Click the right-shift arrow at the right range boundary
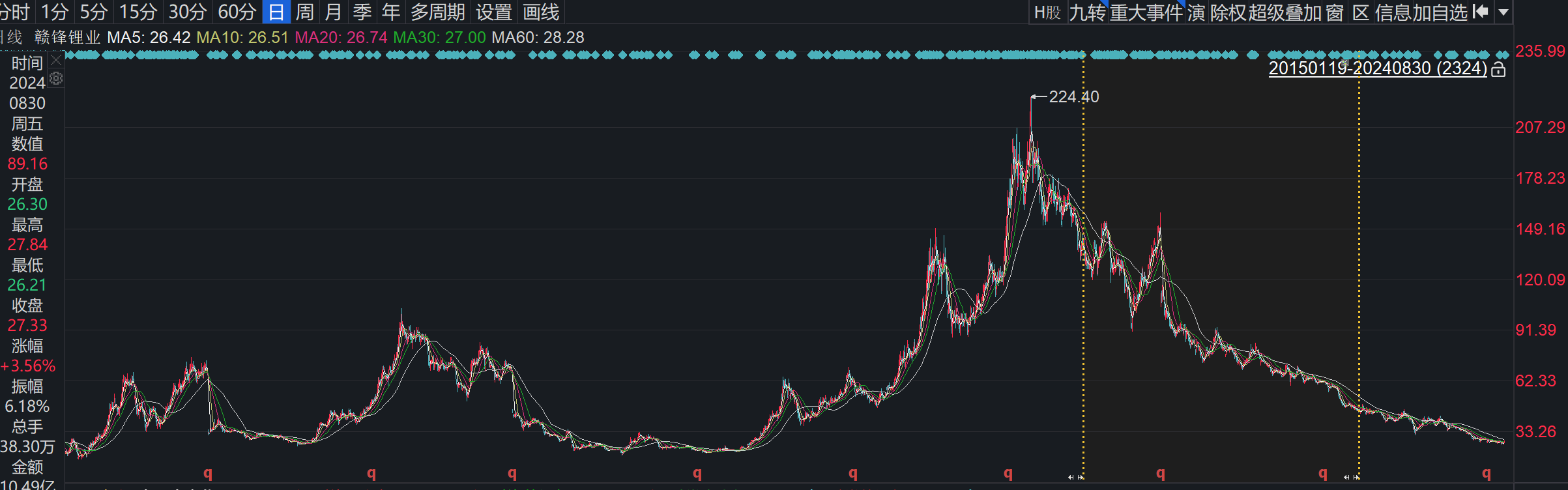Image resolution: width=1568 pixels, height=490 pixels. pyautogui.click(x=1356, y=477)
